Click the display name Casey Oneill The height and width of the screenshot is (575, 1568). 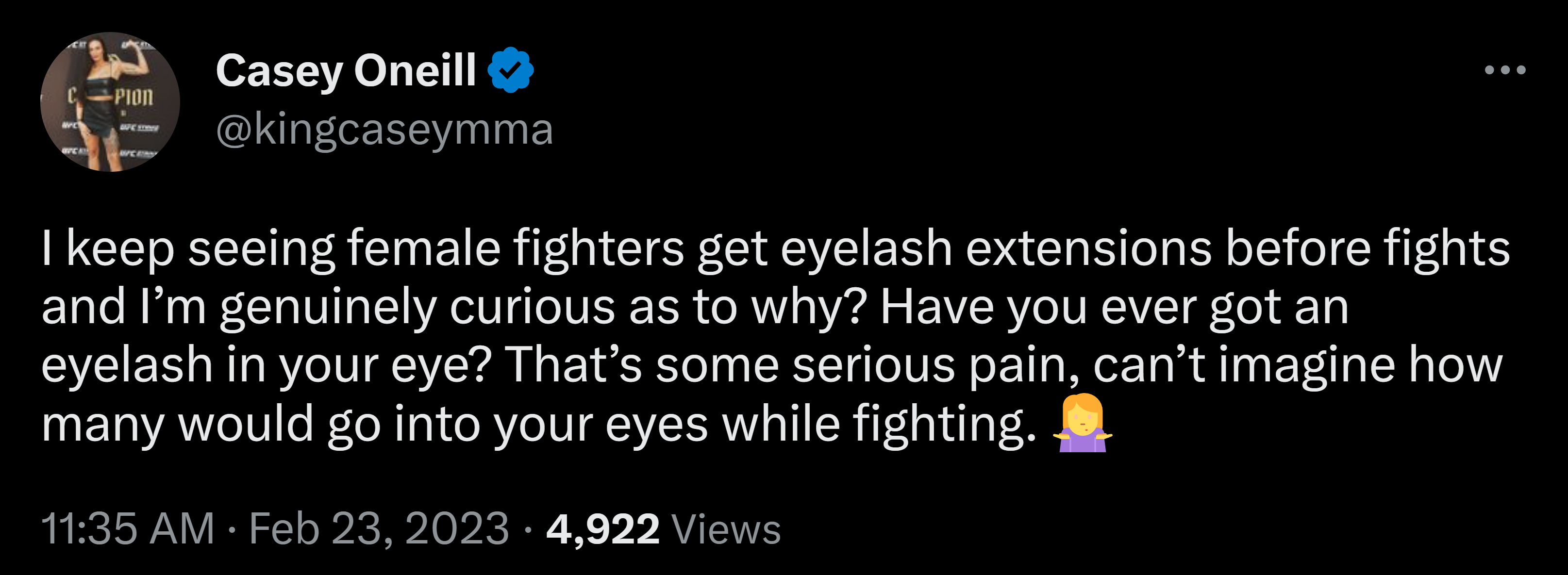coord(346,71)
